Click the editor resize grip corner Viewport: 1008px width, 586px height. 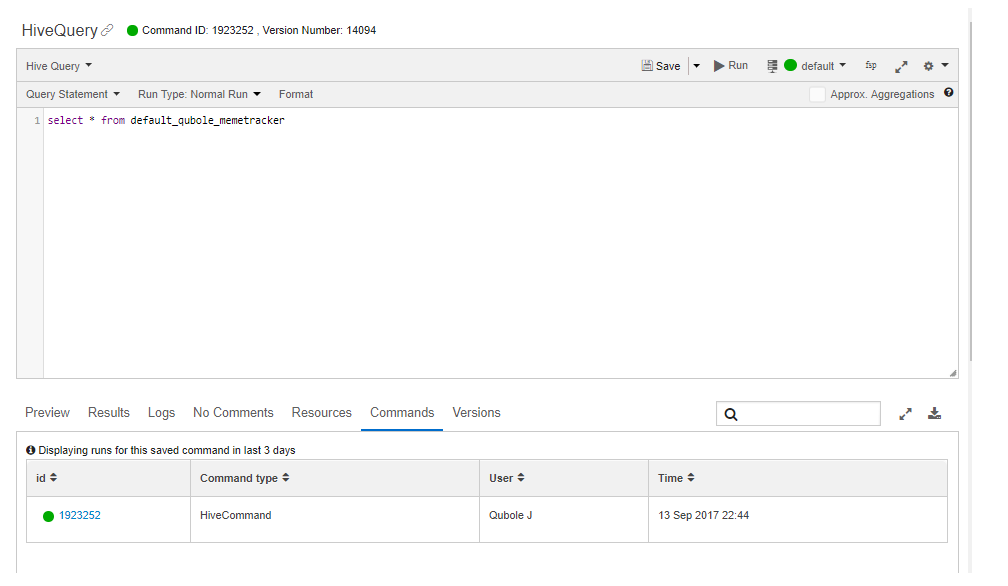point(953,373)
